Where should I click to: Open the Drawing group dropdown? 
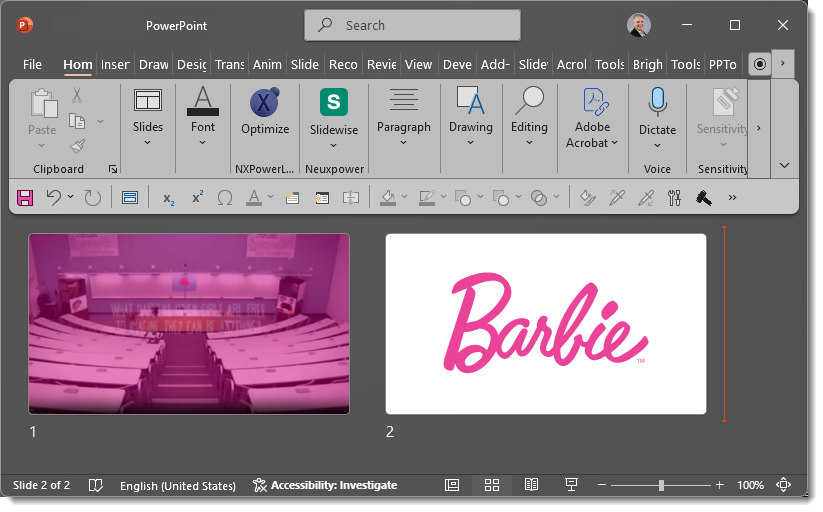[x=471, y=116]
